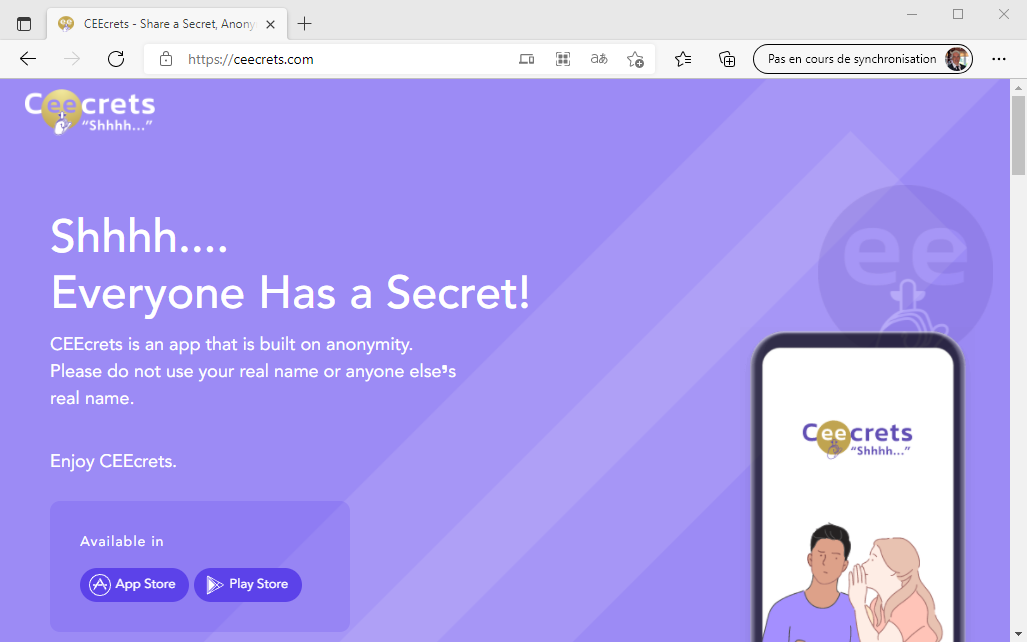Open the Collections icon
Image resolution: width=1027 pixels, height=642 pixels.
click(x=727, y=59)
